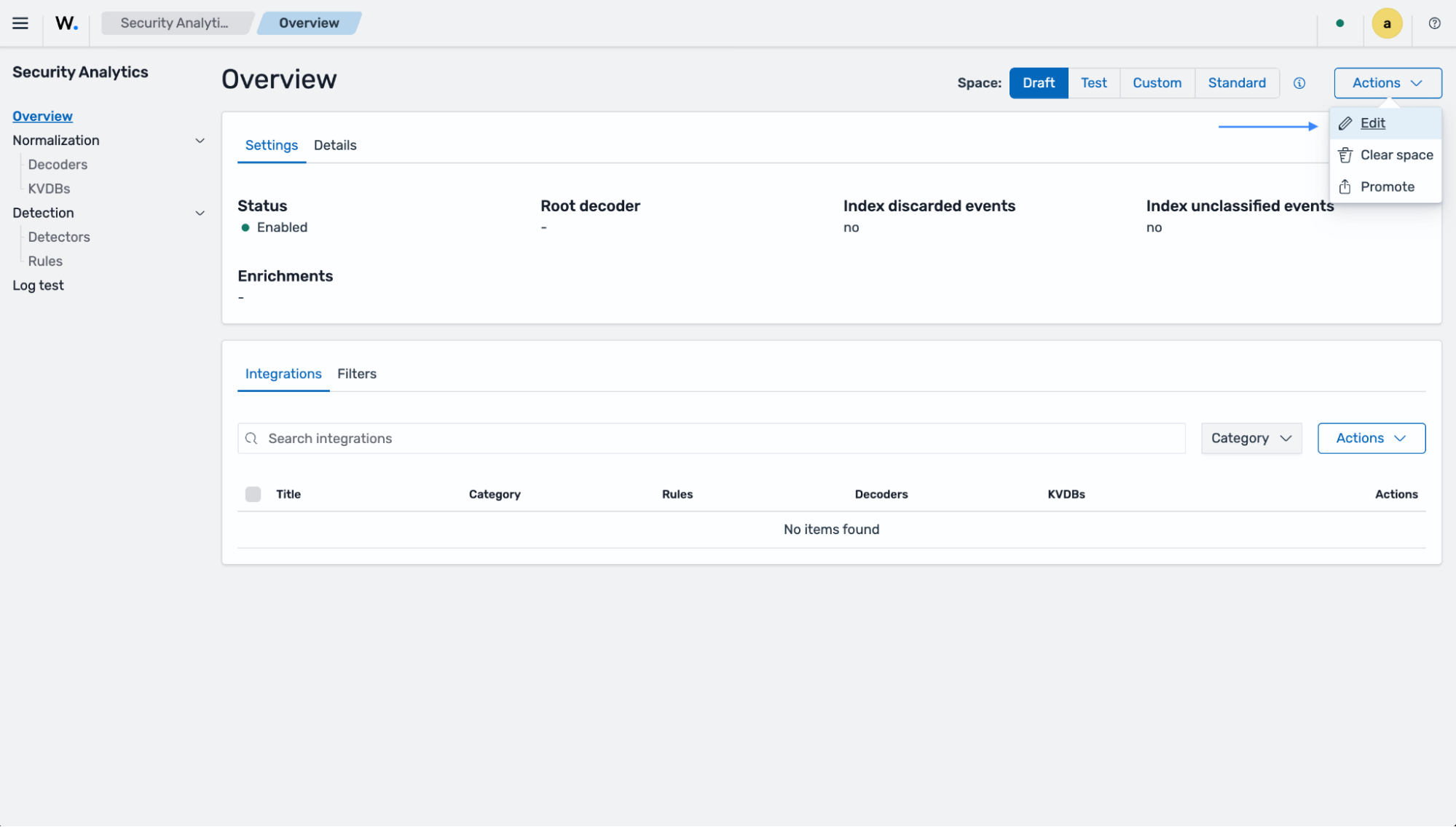Click the KVDBs column header
This screenshot has height=827, width=1456.
[x=1066, y=495]
